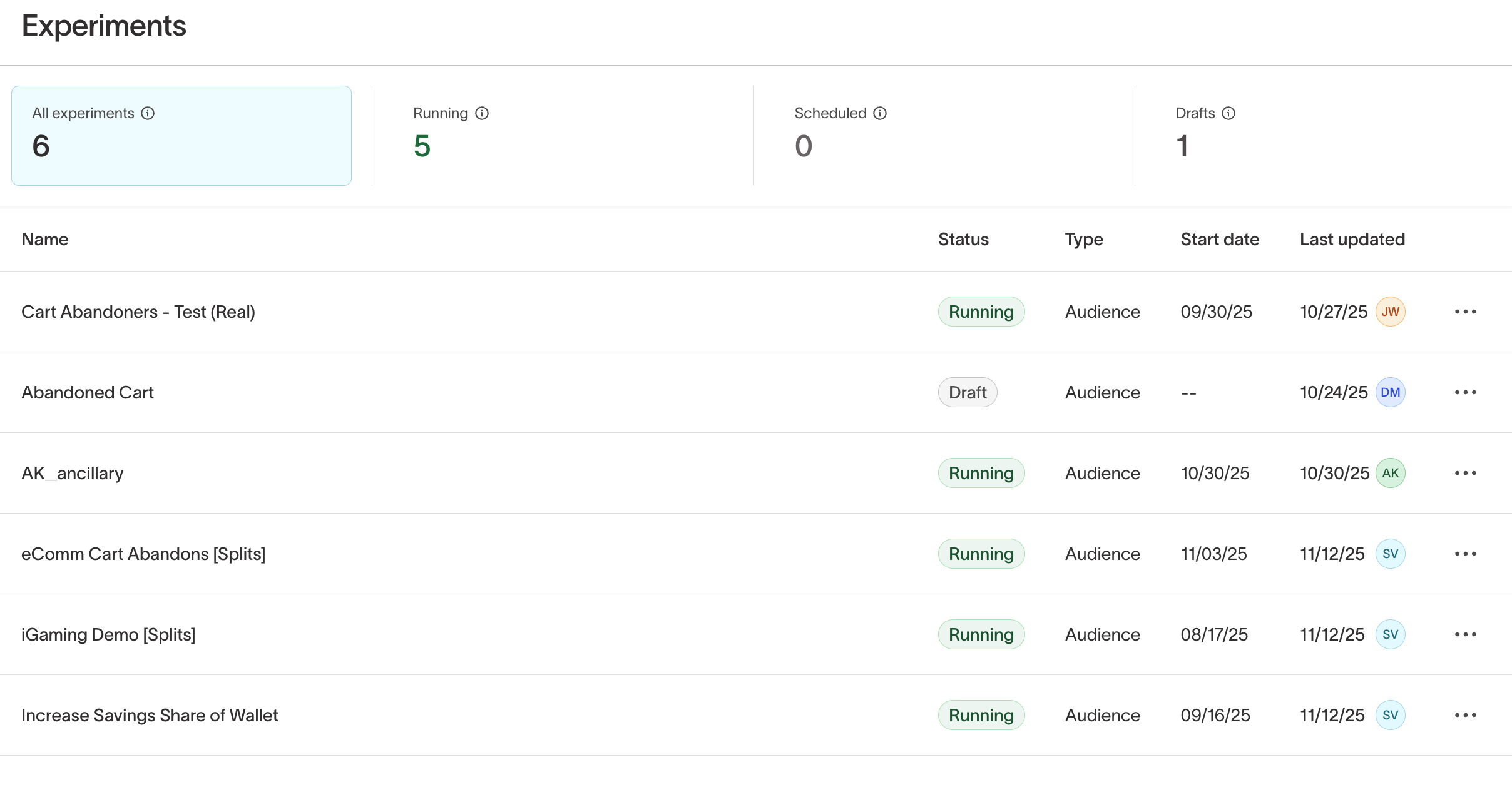Screen dimensions: 1512x807
Task: Sort the table by Start date column
Action: (x=1218, y=239)
